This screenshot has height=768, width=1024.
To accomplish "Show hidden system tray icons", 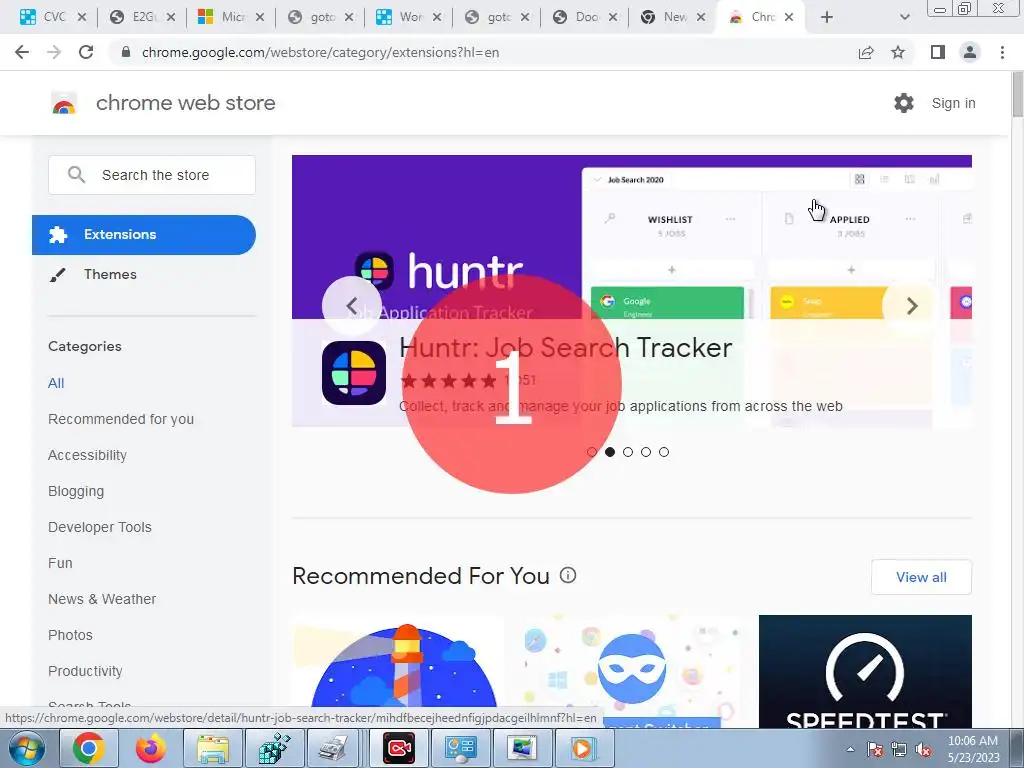I will pos(850,750).
